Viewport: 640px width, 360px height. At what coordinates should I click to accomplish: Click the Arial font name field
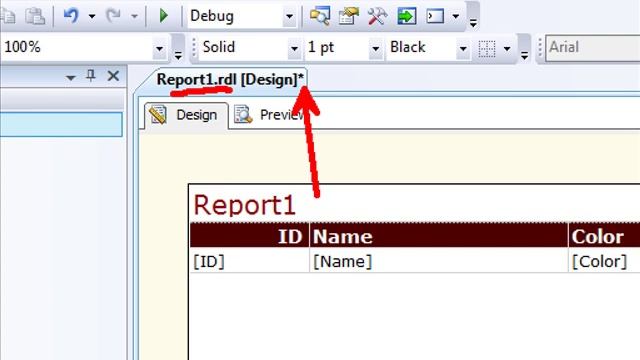tap(593, 47)
